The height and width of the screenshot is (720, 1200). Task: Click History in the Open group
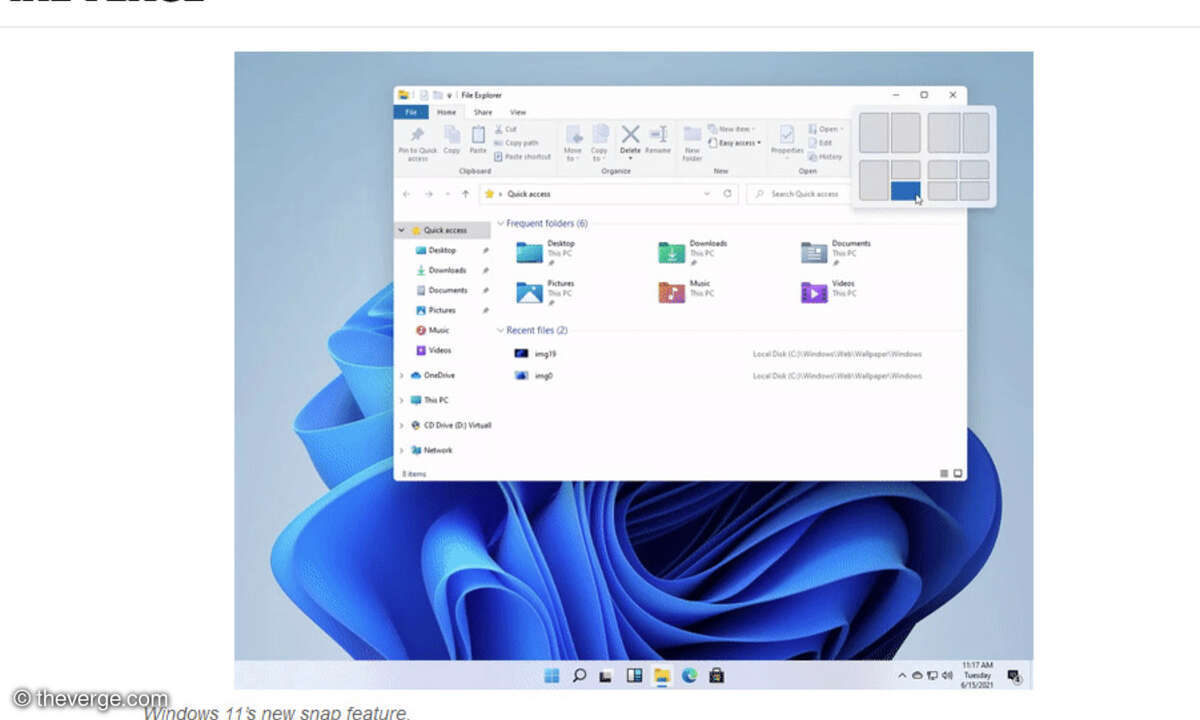(826, 157)
